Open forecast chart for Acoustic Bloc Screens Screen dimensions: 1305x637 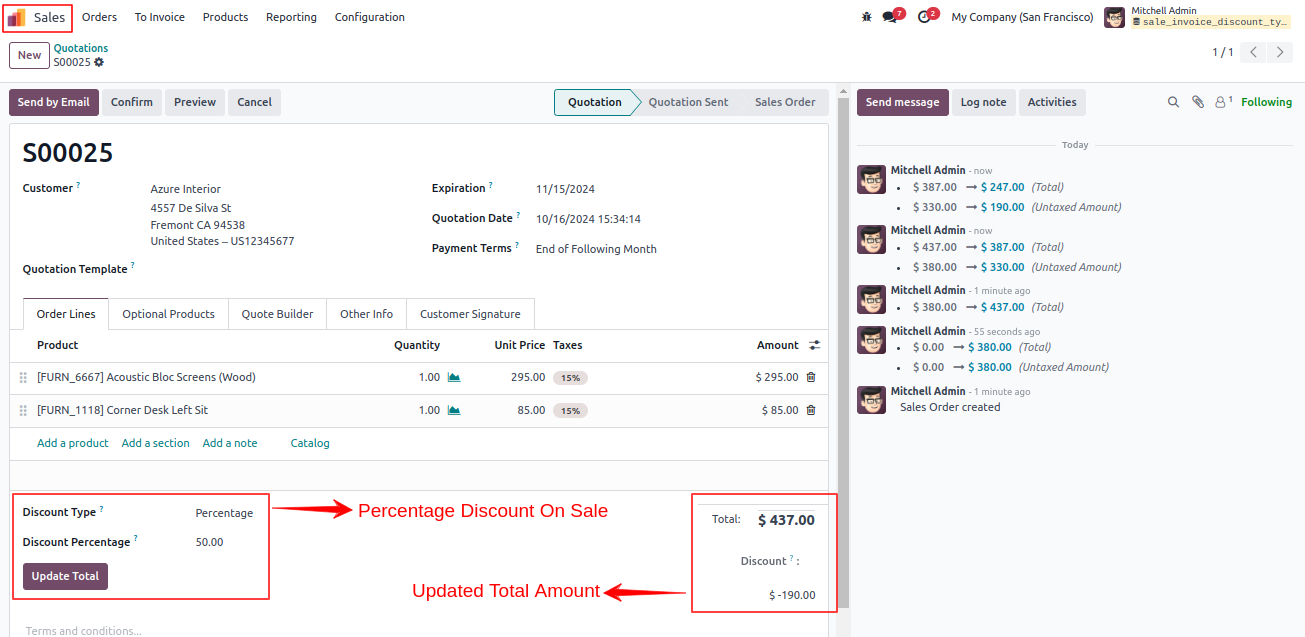454,377
